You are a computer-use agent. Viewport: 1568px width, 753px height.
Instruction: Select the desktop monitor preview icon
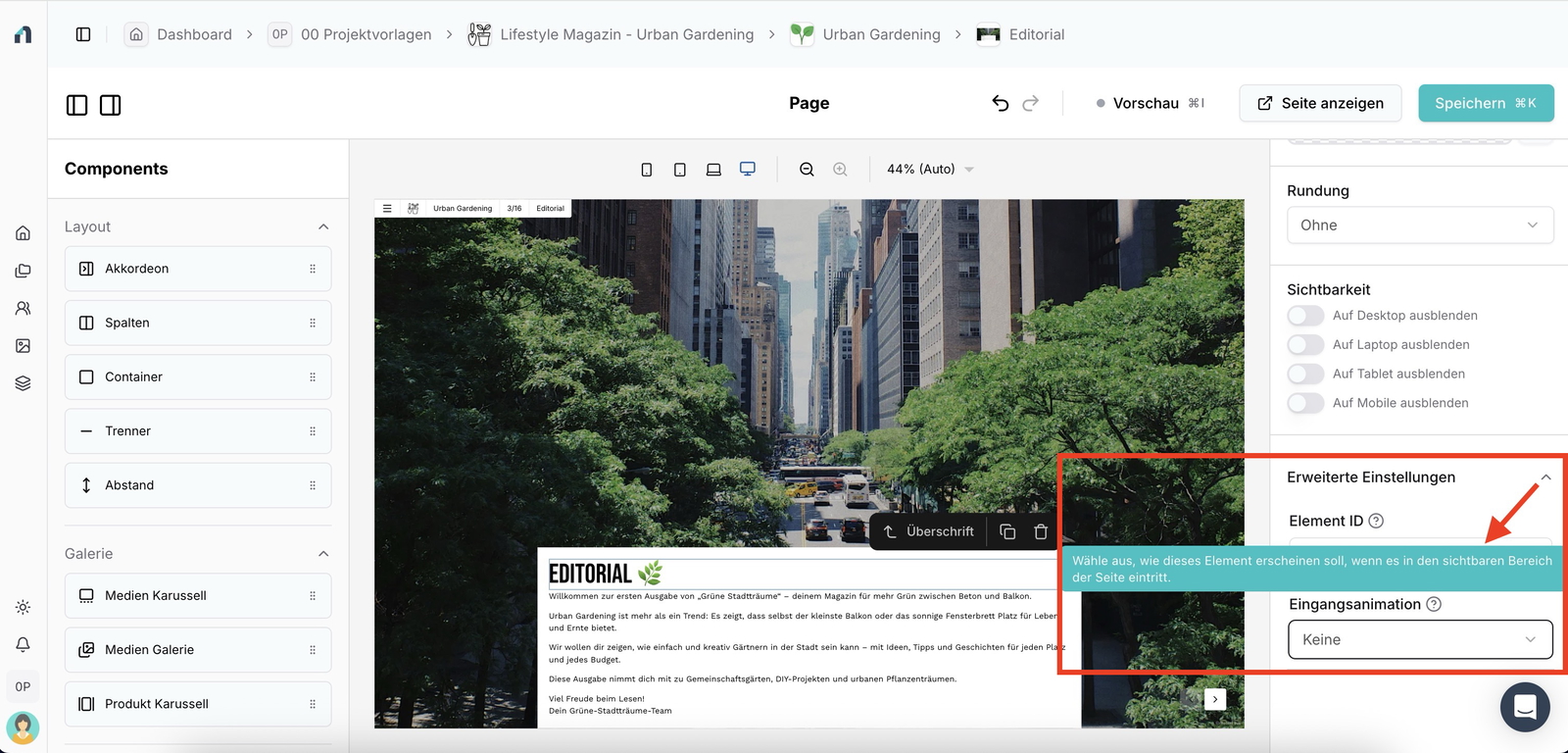(747, 169)
